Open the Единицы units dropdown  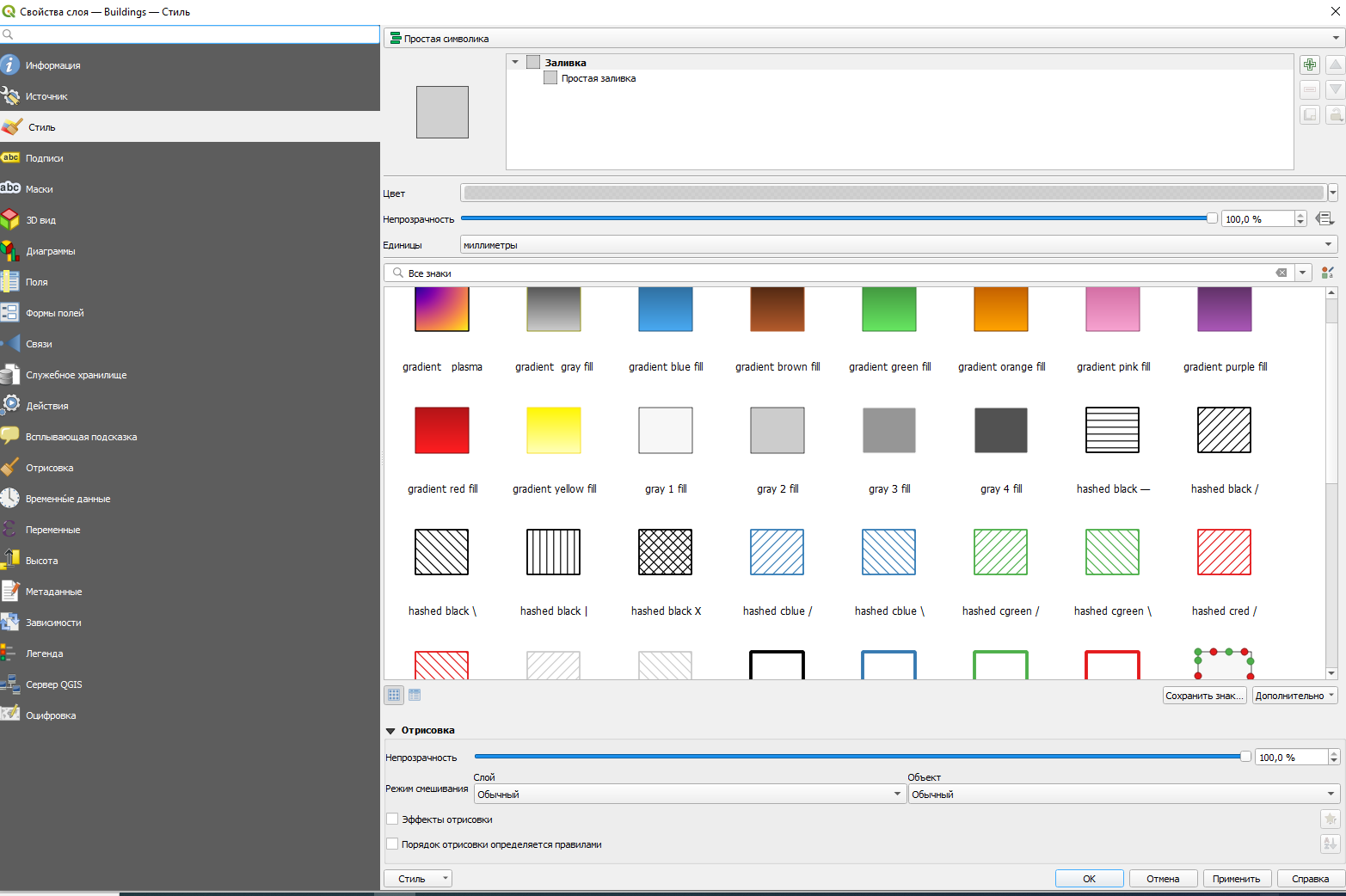click(x=898, y=245)
